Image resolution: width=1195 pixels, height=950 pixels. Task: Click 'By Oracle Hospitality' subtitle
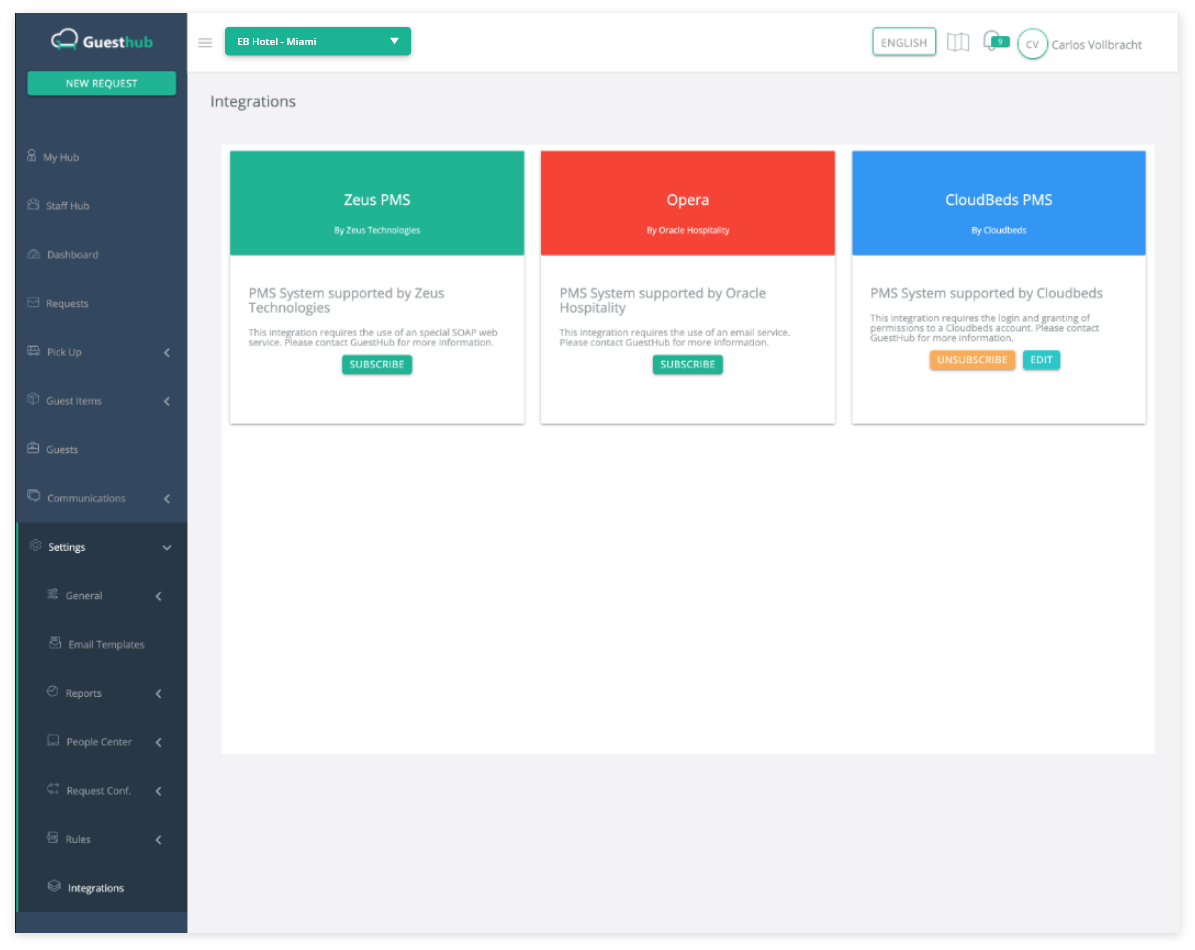pyautogui.click(x=688, y=230)
